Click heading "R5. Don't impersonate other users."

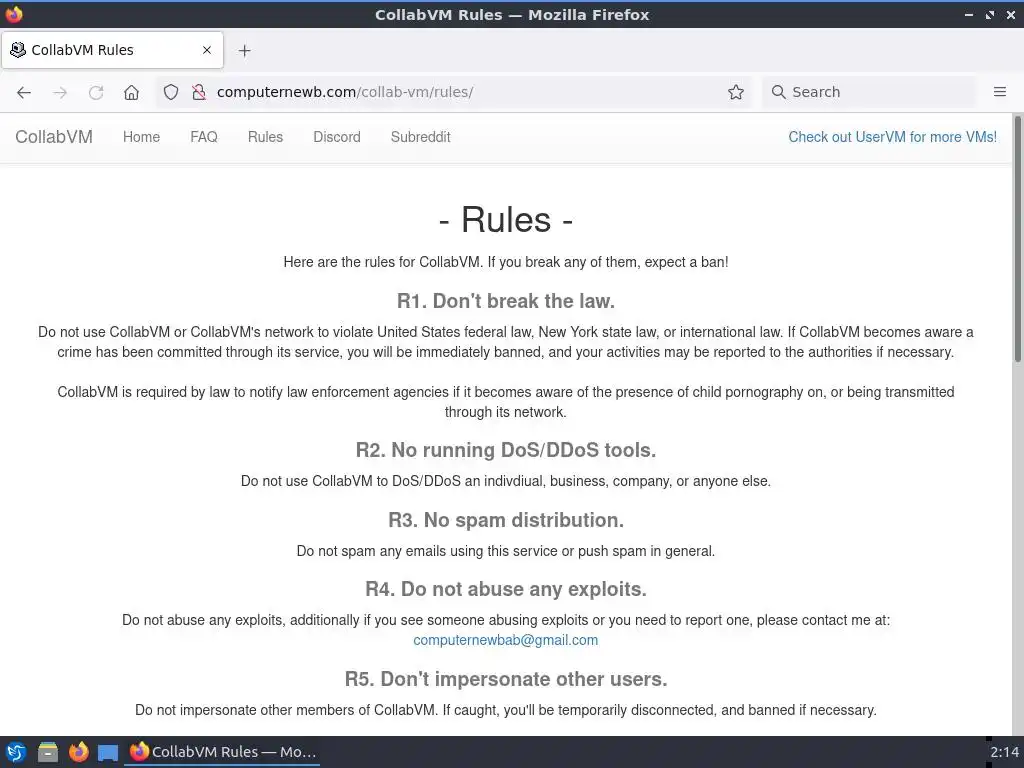[505, 679]
